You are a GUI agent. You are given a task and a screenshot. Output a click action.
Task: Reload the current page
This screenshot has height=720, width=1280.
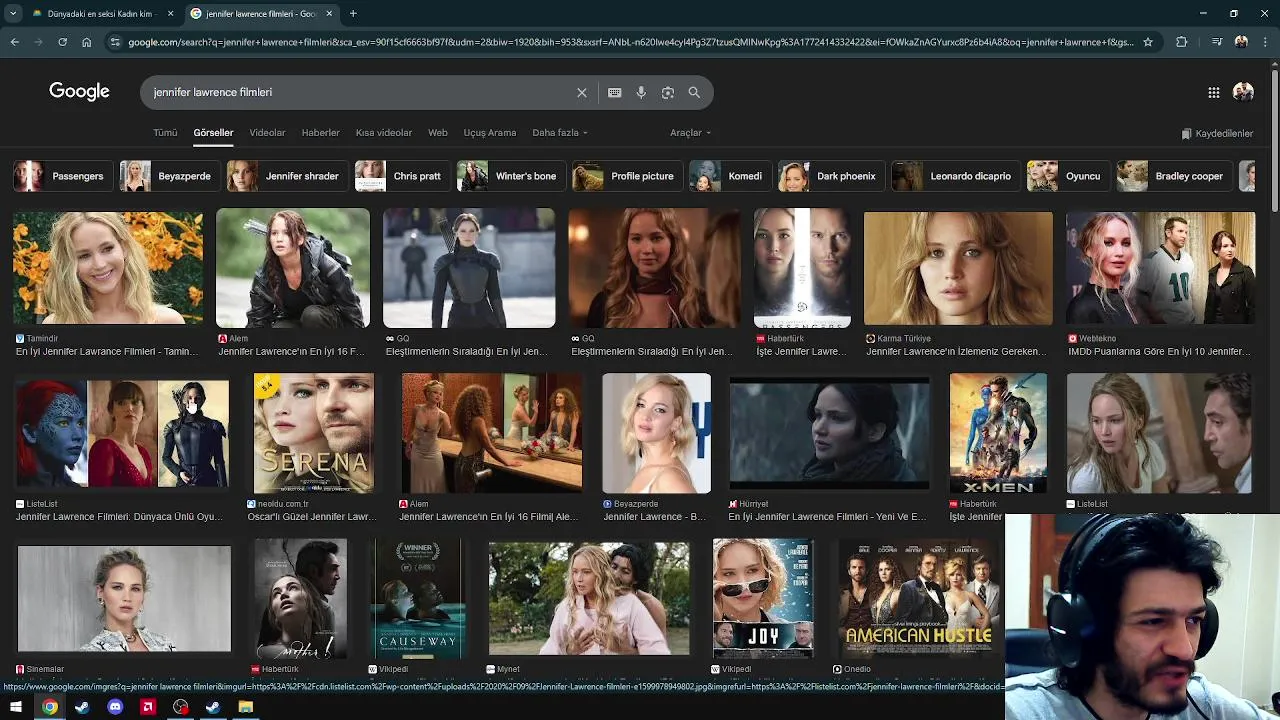[x=62, y=42]
